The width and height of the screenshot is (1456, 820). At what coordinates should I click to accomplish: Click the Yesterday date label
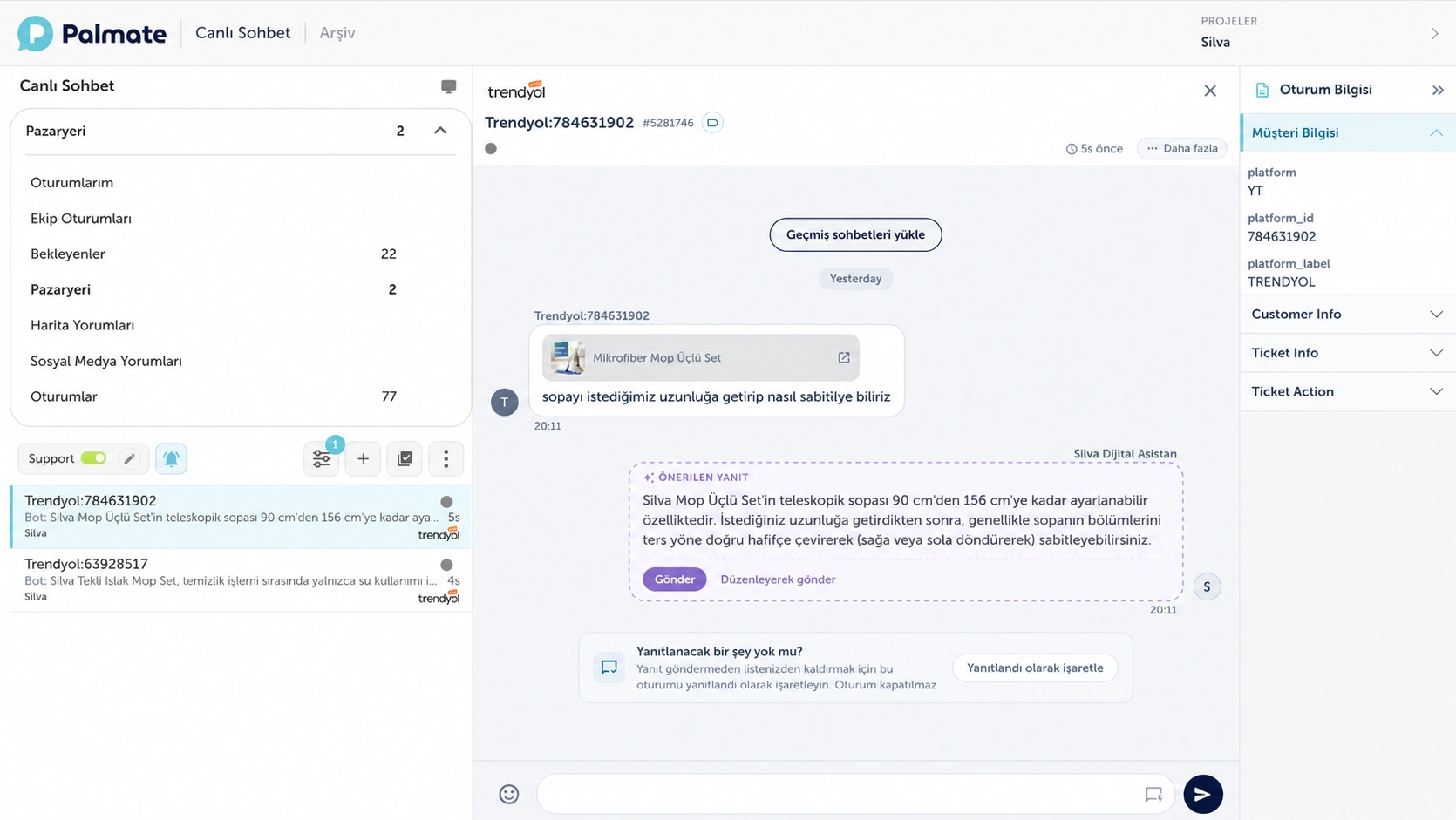click(855, 279)
